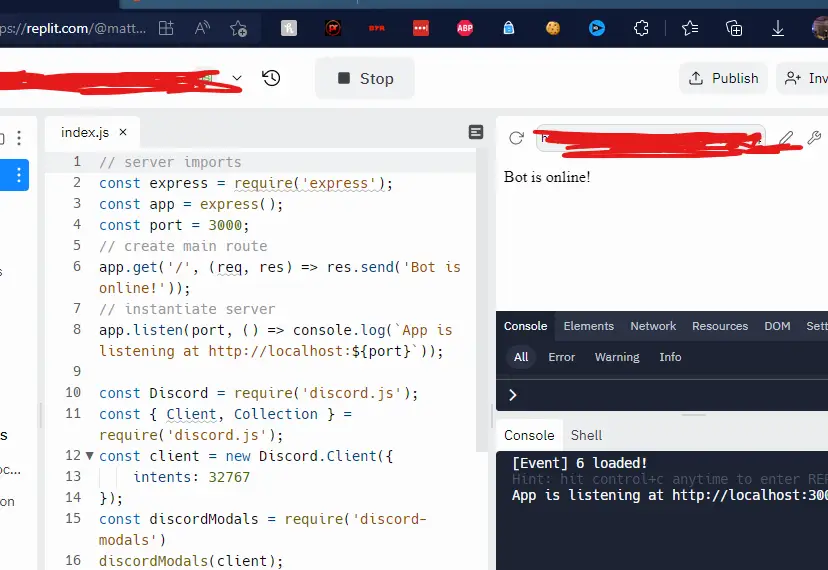Click line number 10 in gutter

73,393
